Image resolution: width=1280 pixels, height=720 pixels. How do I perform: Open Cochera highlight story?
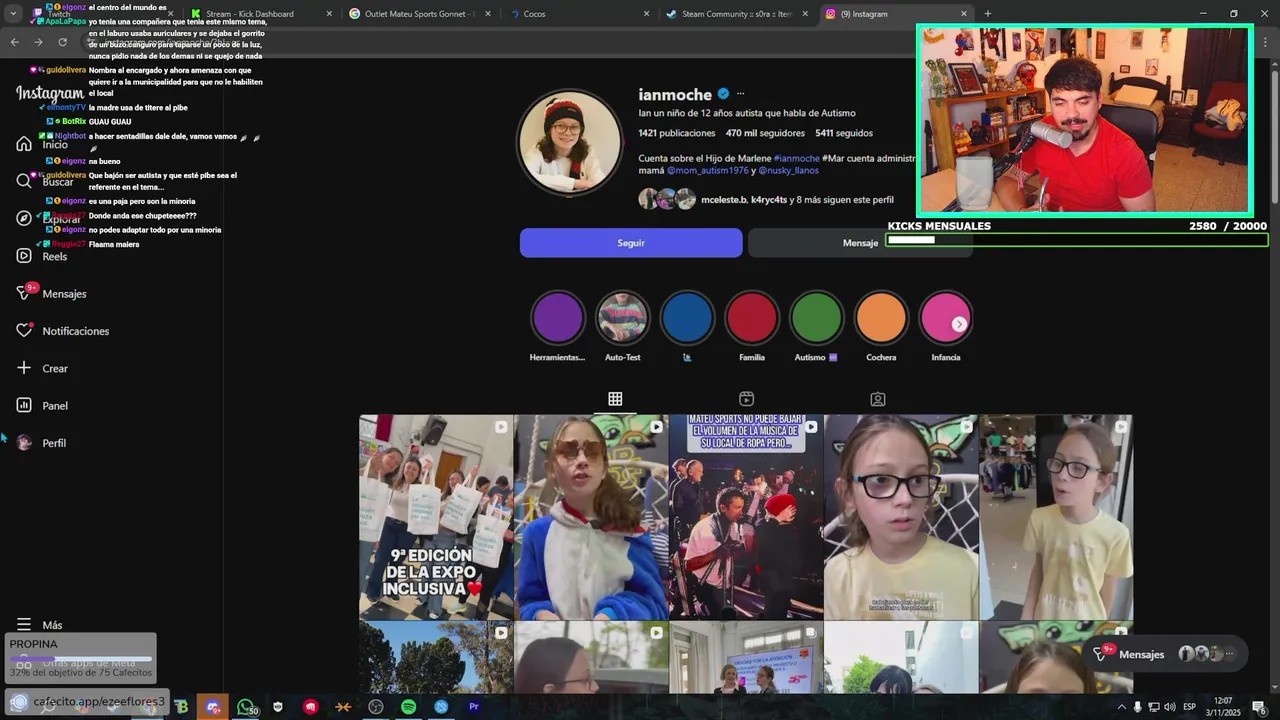click(881, 318)
